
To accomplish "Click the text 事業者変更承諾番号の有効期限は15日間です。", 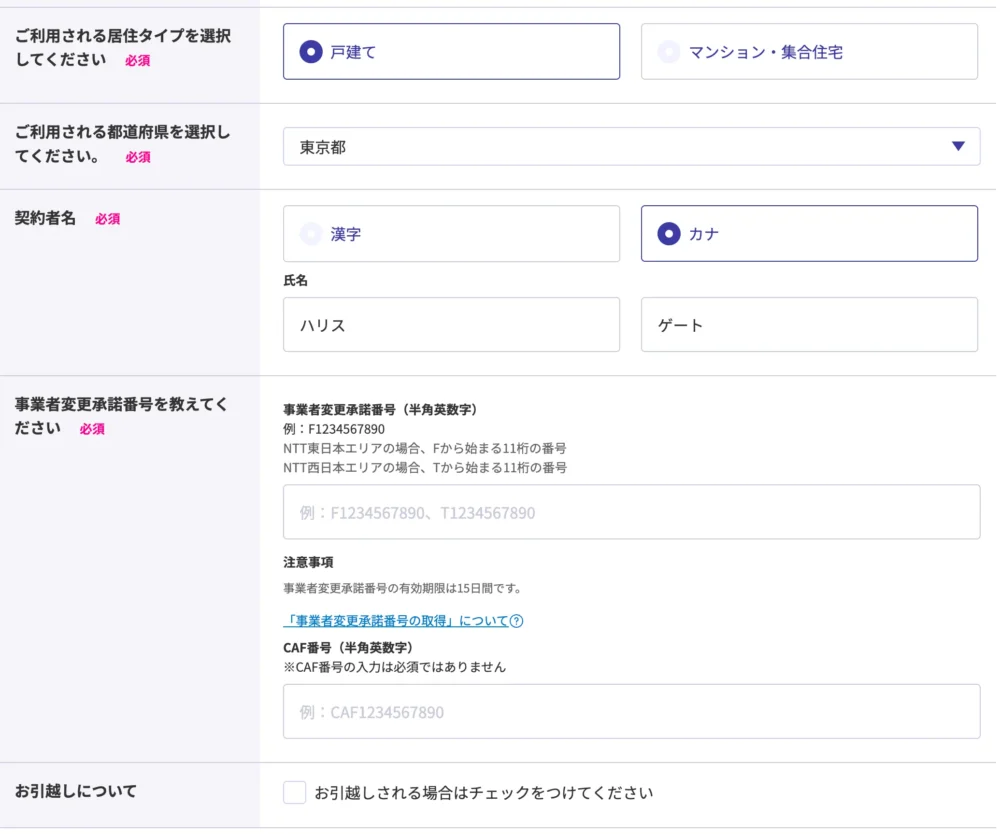I will tap(402, 588).
